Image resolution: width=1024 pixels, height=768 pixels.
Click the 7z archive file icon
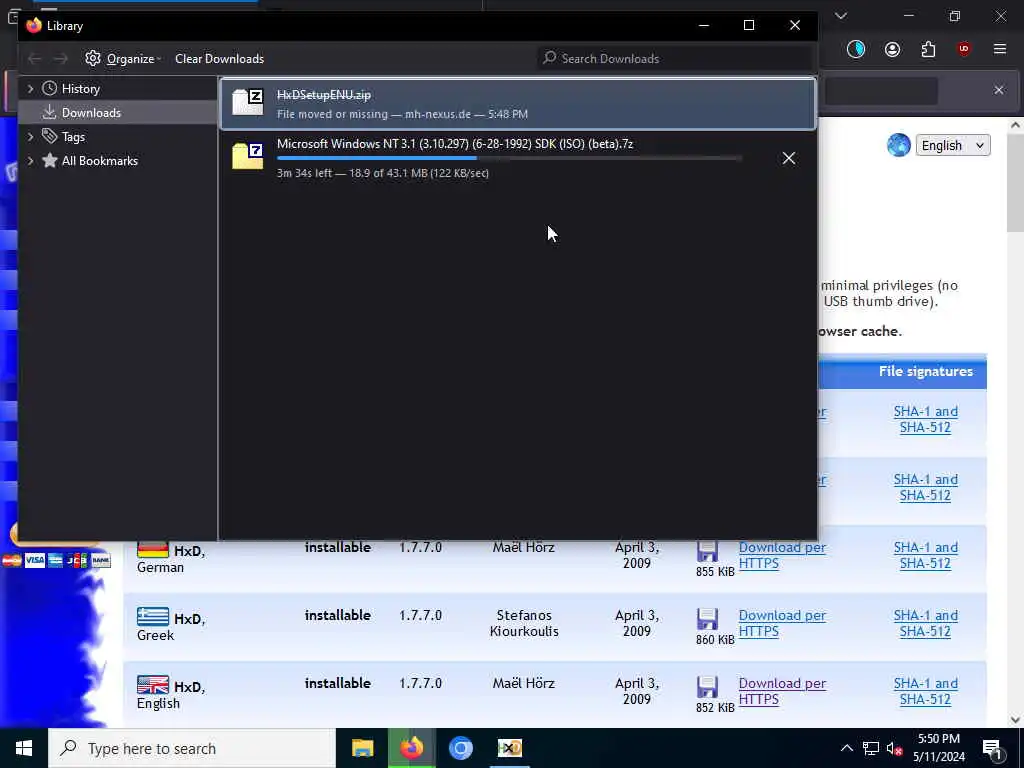point(248,157)
